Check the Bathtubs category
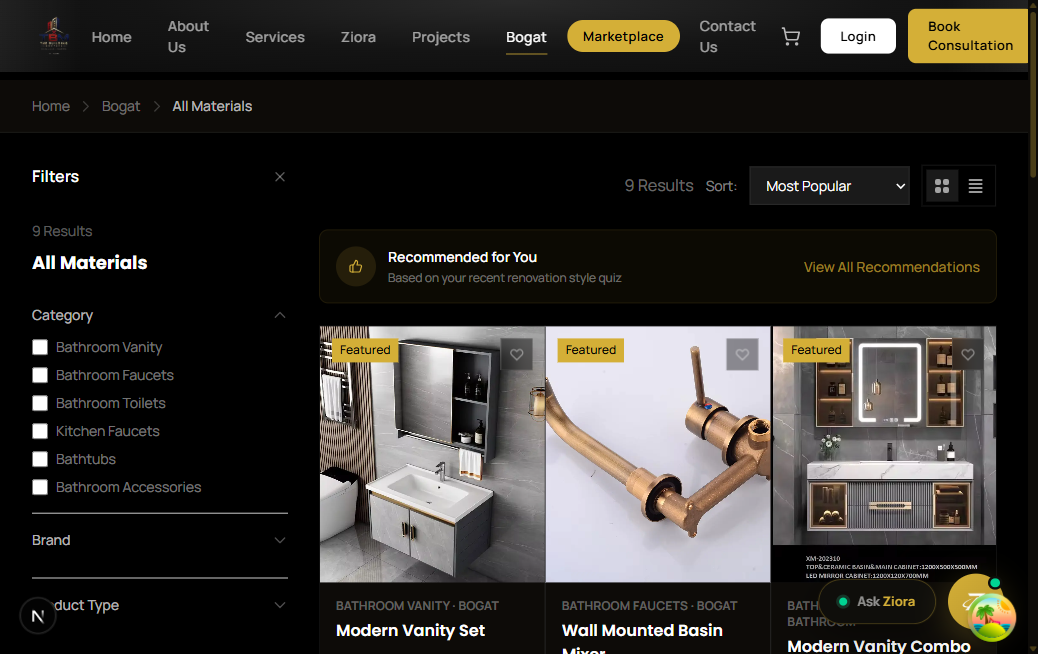The width and height of the screenshot is (1038, 654). click(x=40, y=459)
